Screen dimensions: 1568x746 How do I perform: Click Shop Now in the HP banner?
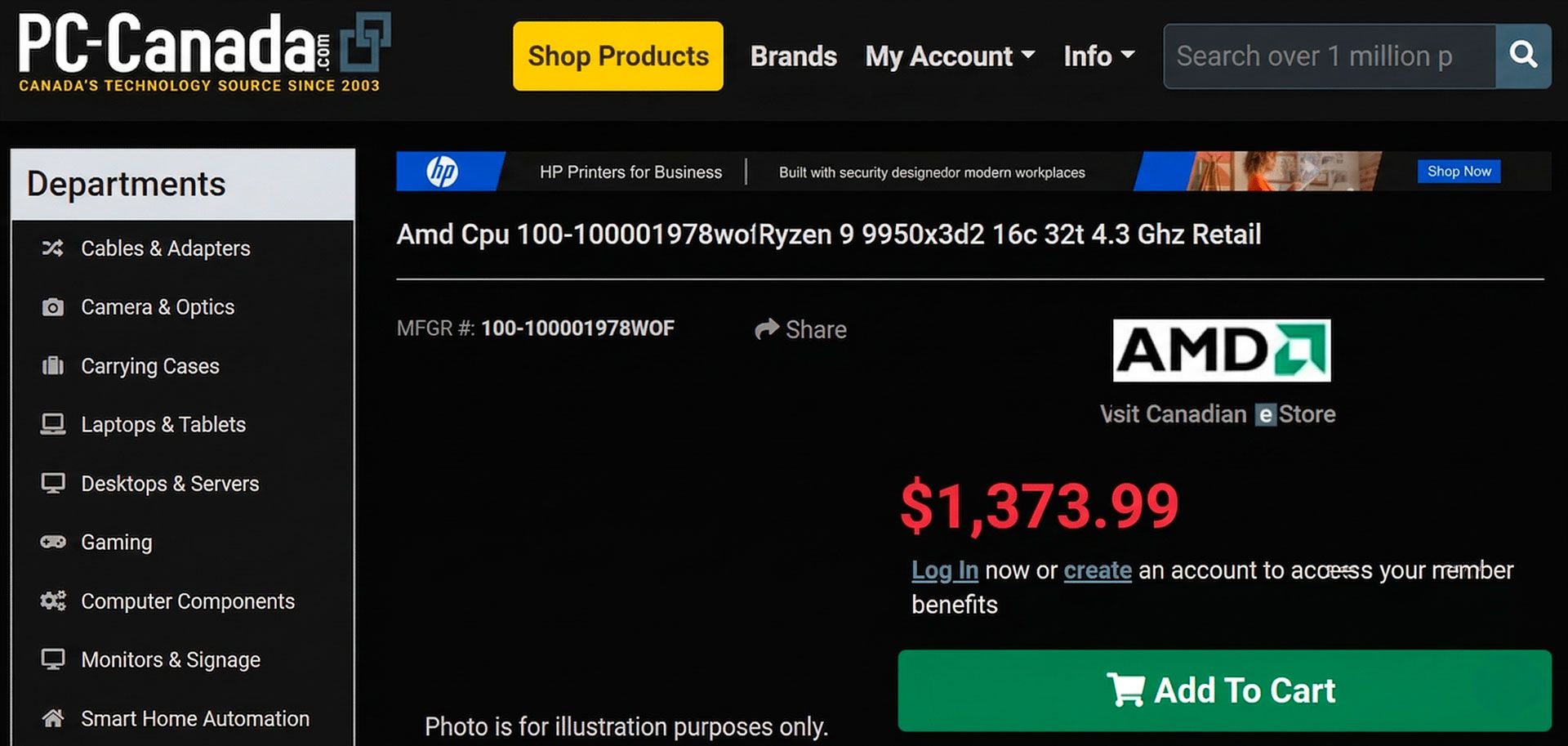click(1459, 172)
